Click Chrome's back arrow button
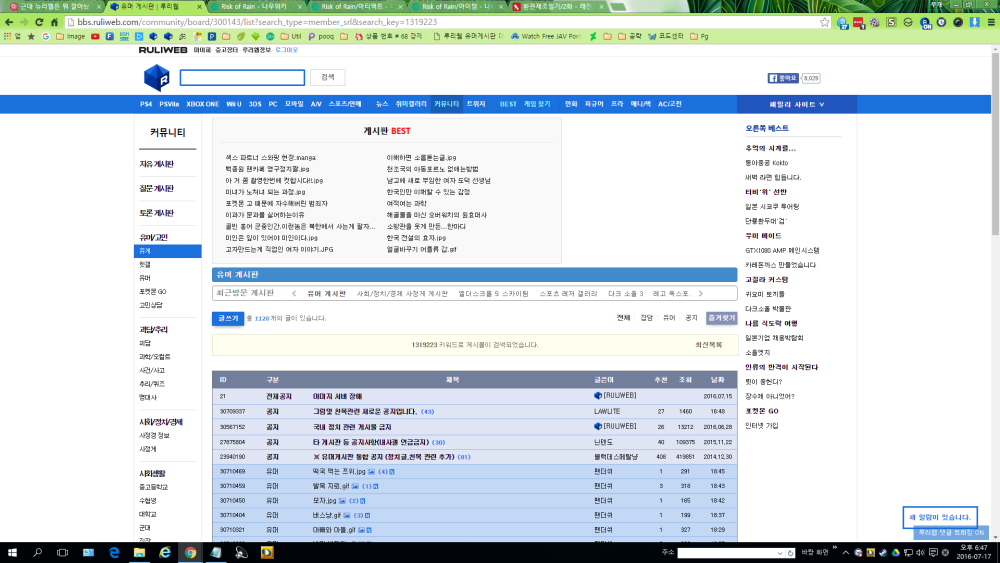 pos(10,21)
